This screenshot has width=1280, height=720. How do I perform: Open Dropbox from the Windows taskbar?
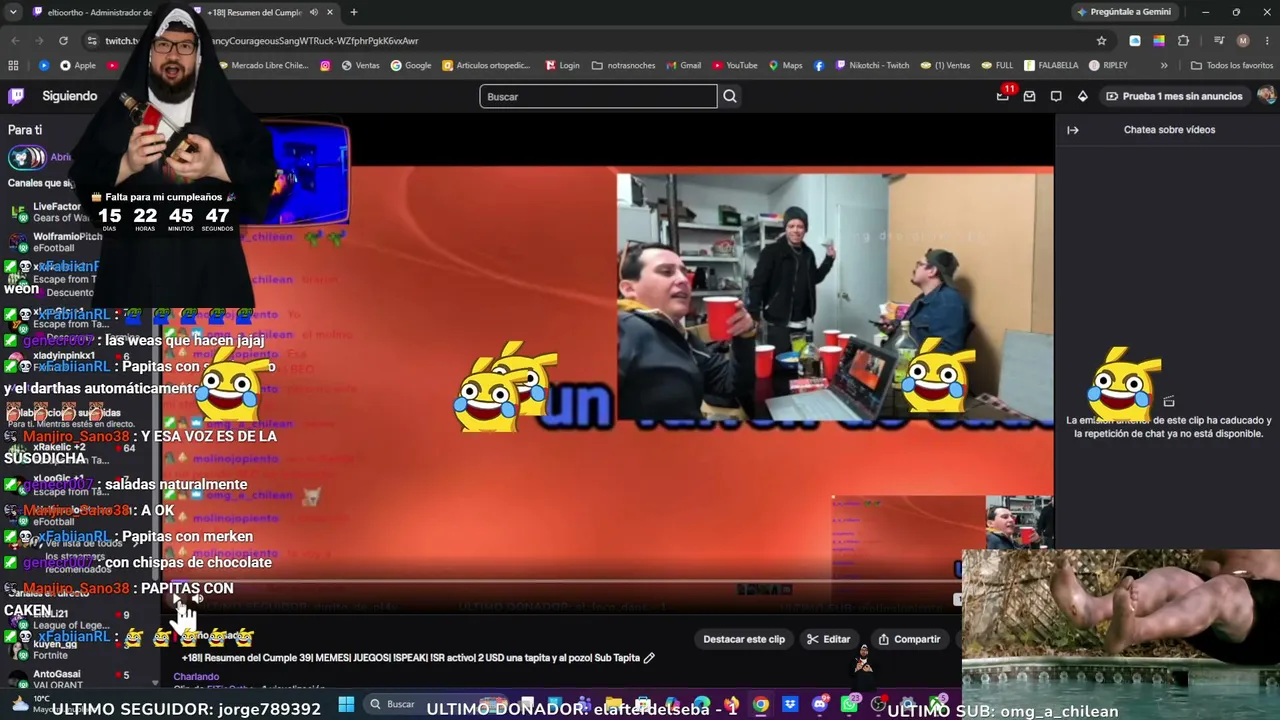790,705
